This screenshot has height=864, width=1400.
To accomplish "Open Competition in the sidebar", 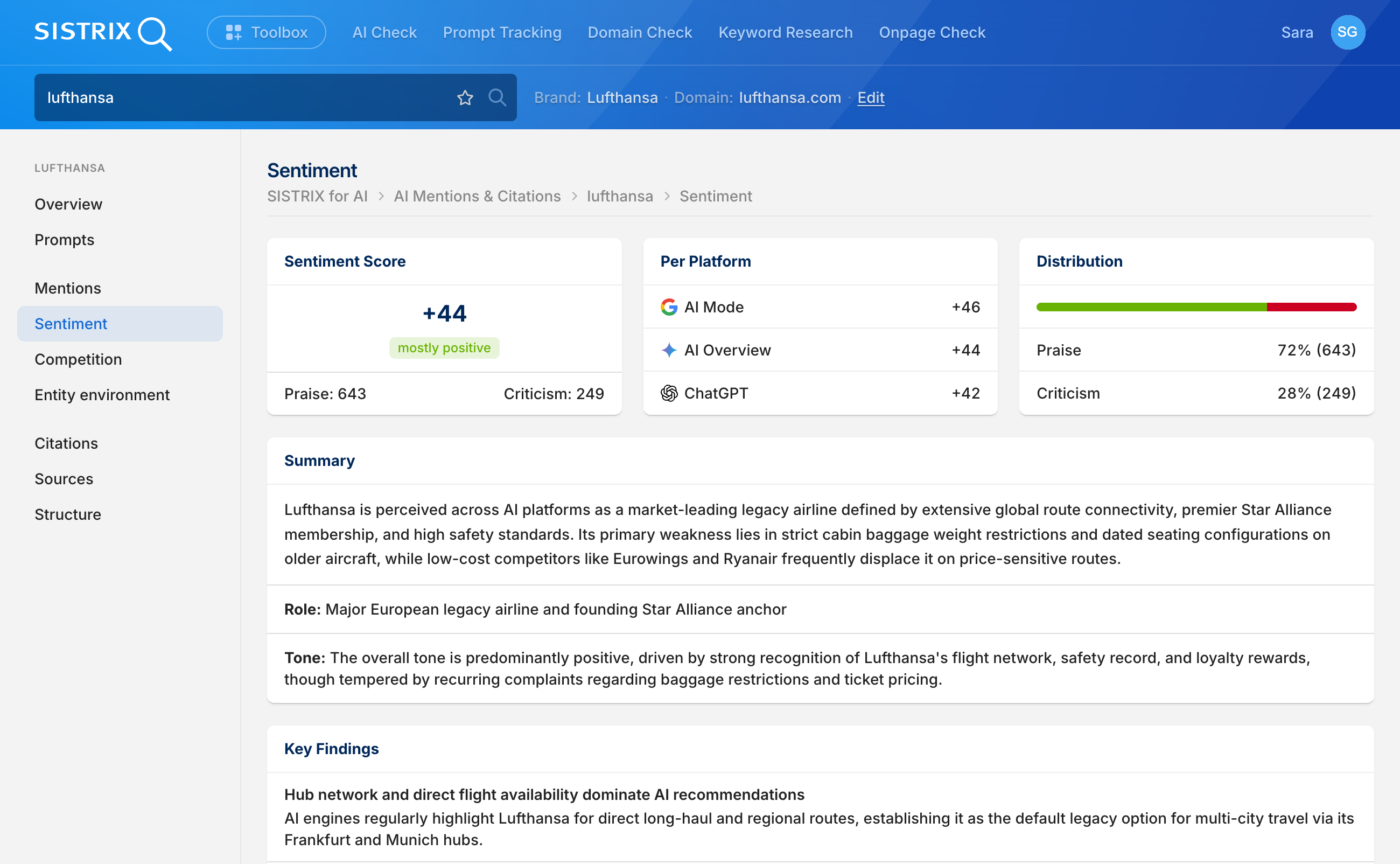I will pos(78,359).
